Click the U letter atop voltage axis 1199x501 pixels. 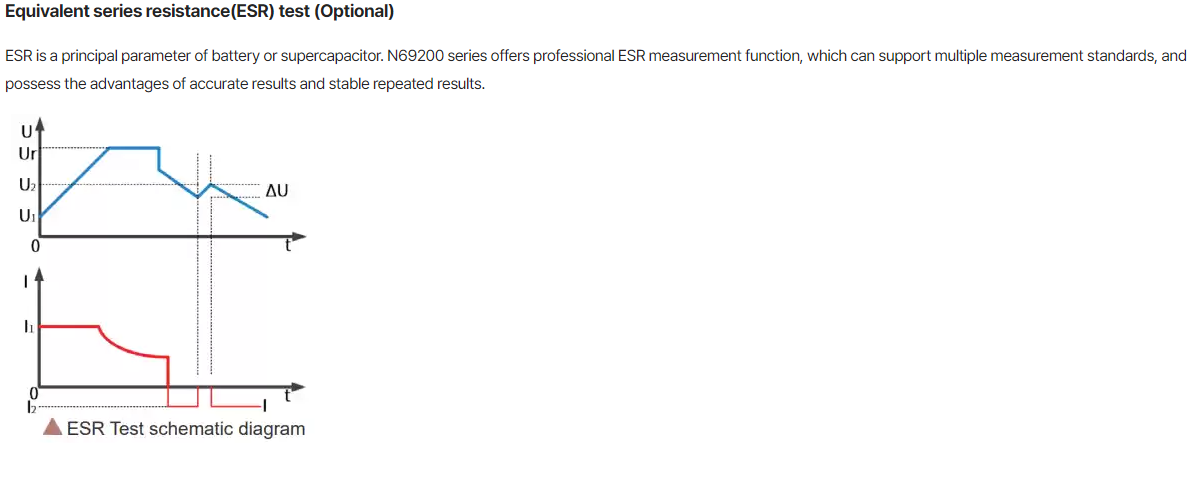[26, 134]
